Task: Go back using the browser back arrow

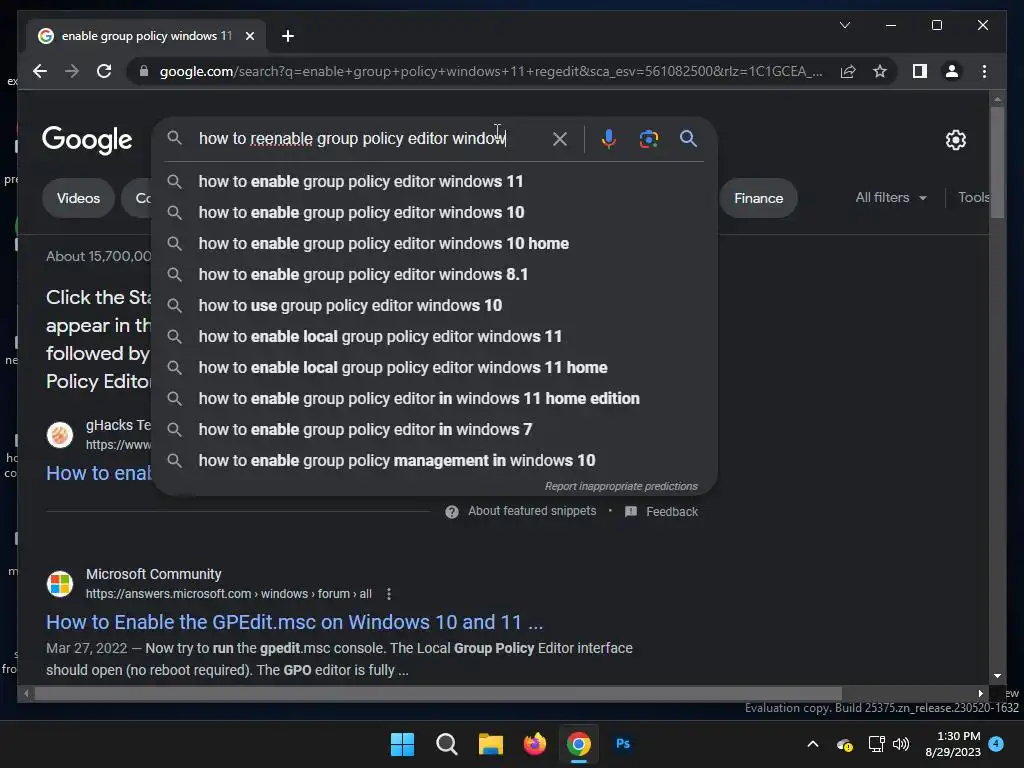Action: (x=40, y=71)
